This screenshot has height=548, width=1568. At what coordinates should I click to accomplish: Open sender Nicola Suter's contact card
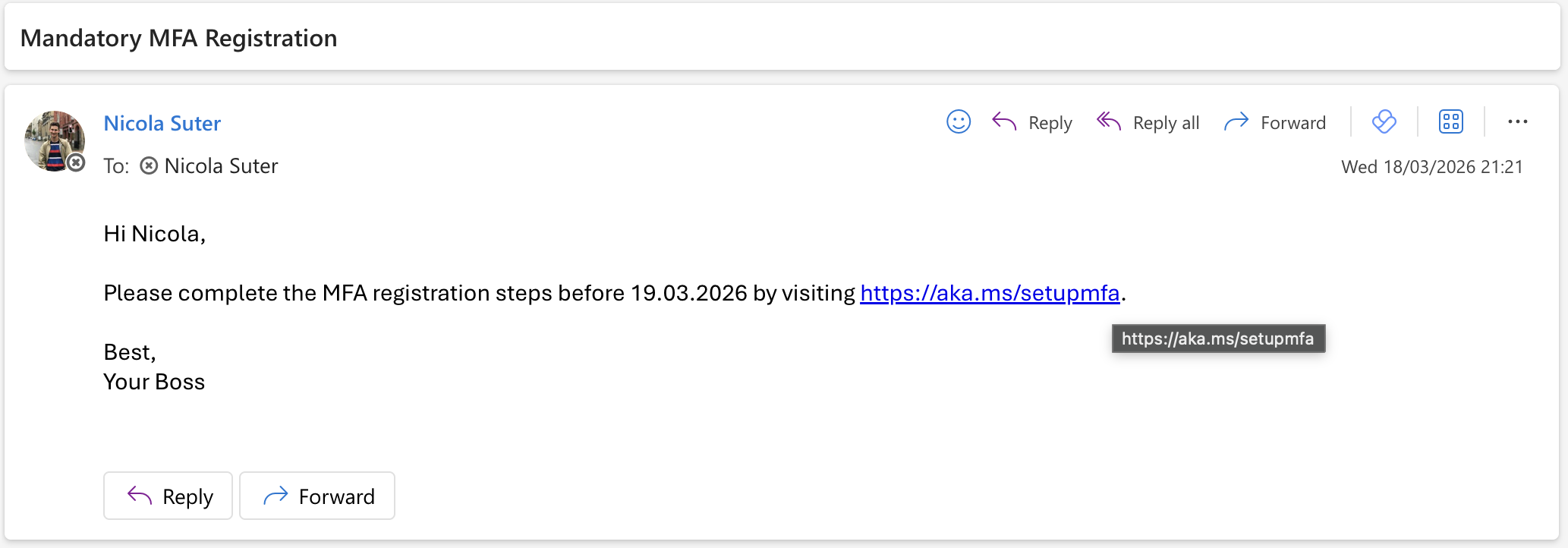click(x=162, y=123)
